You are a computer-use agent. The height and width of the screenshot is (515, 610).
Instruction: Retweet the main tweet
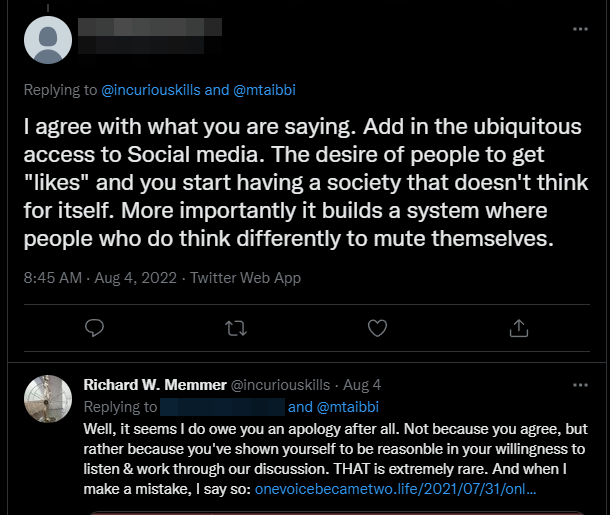point(236,327)
